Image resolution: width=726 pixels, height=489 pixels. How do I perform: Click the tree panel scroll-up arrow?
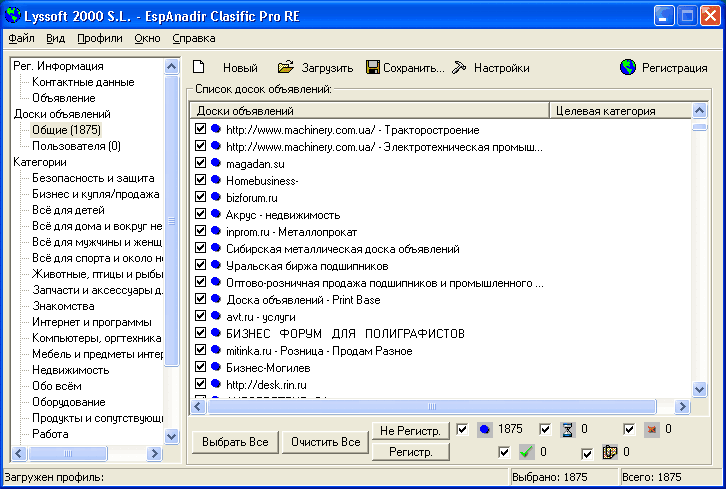tap(171, 67)
